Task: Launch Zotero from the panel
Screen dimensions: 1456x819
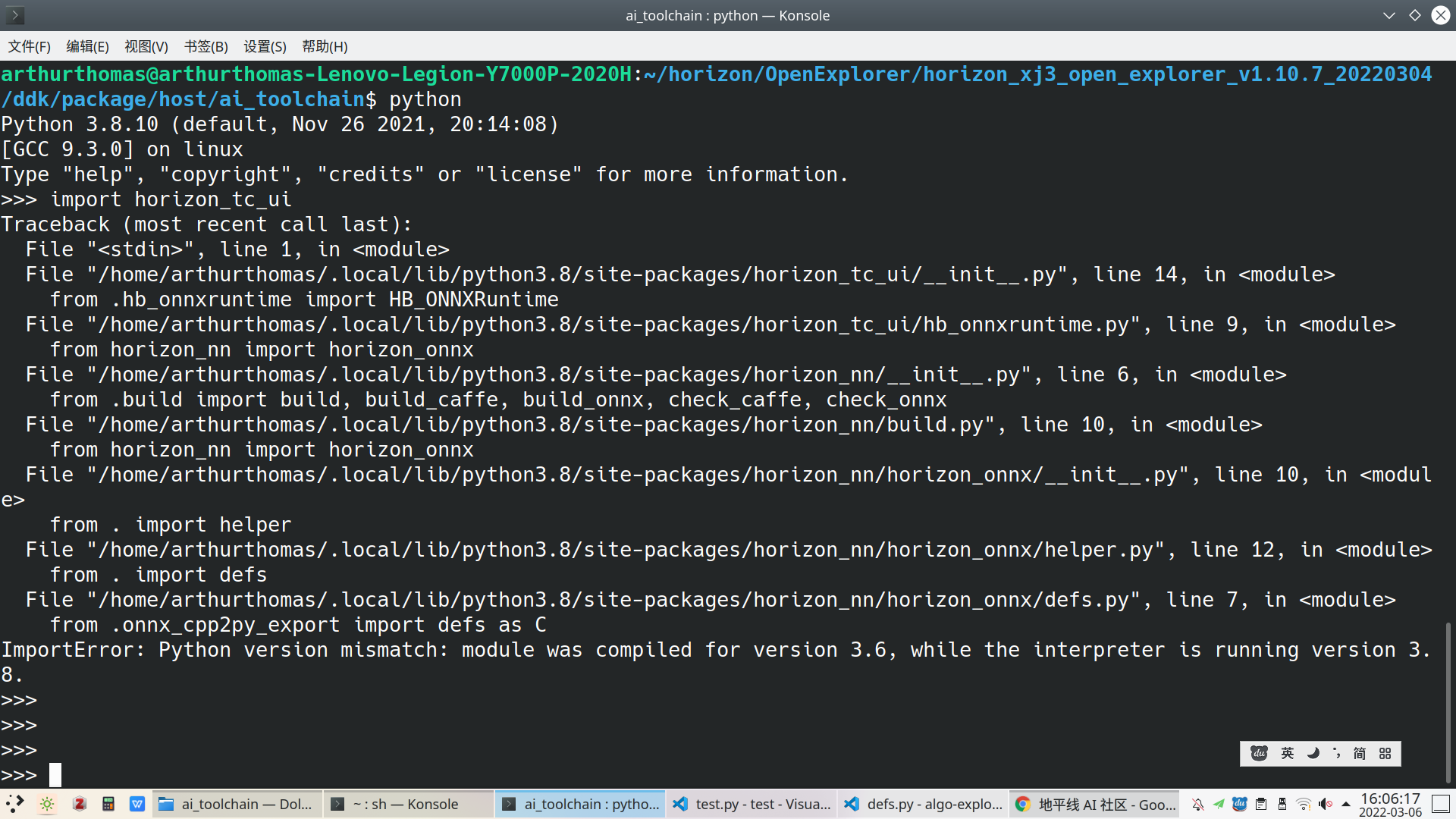Action: pos(79,804)
